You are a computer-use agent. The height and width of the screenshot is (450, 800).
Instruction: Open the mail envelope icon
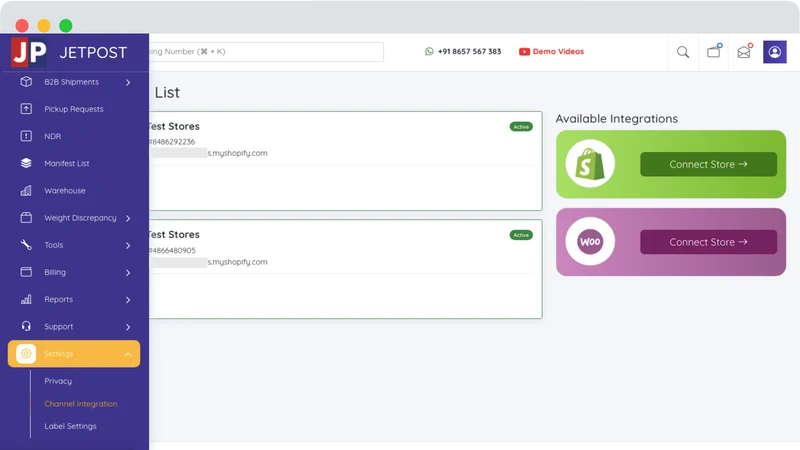(745, 51)
